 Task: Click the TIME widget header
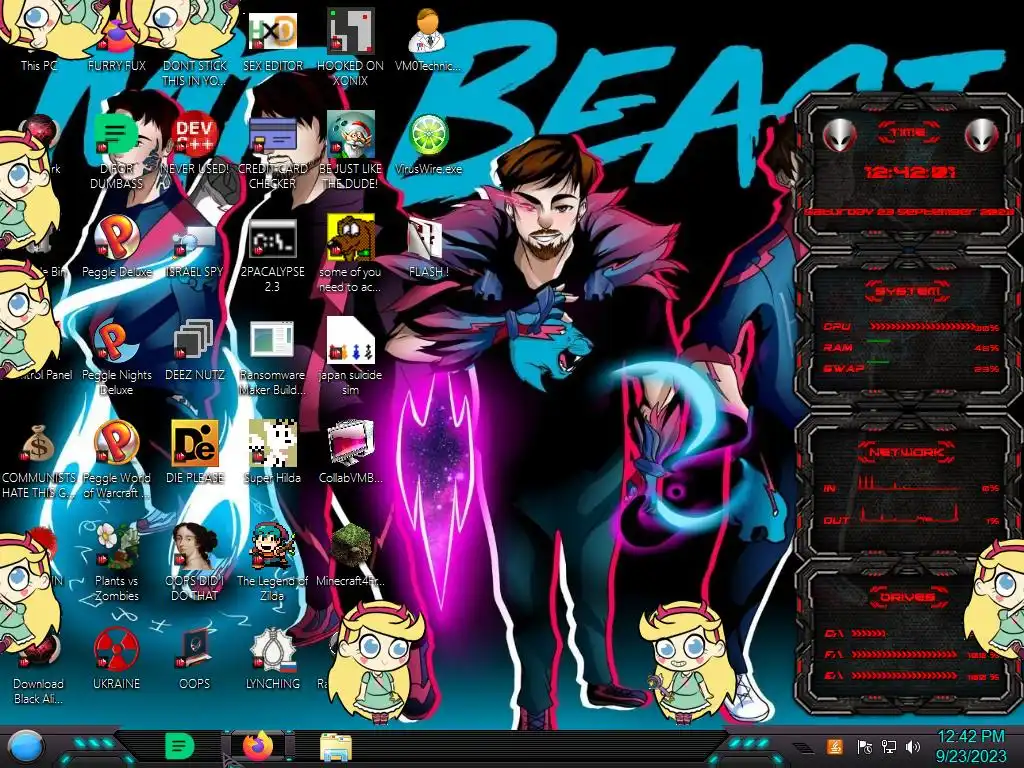pyautogui.click(x=908, y=132)
